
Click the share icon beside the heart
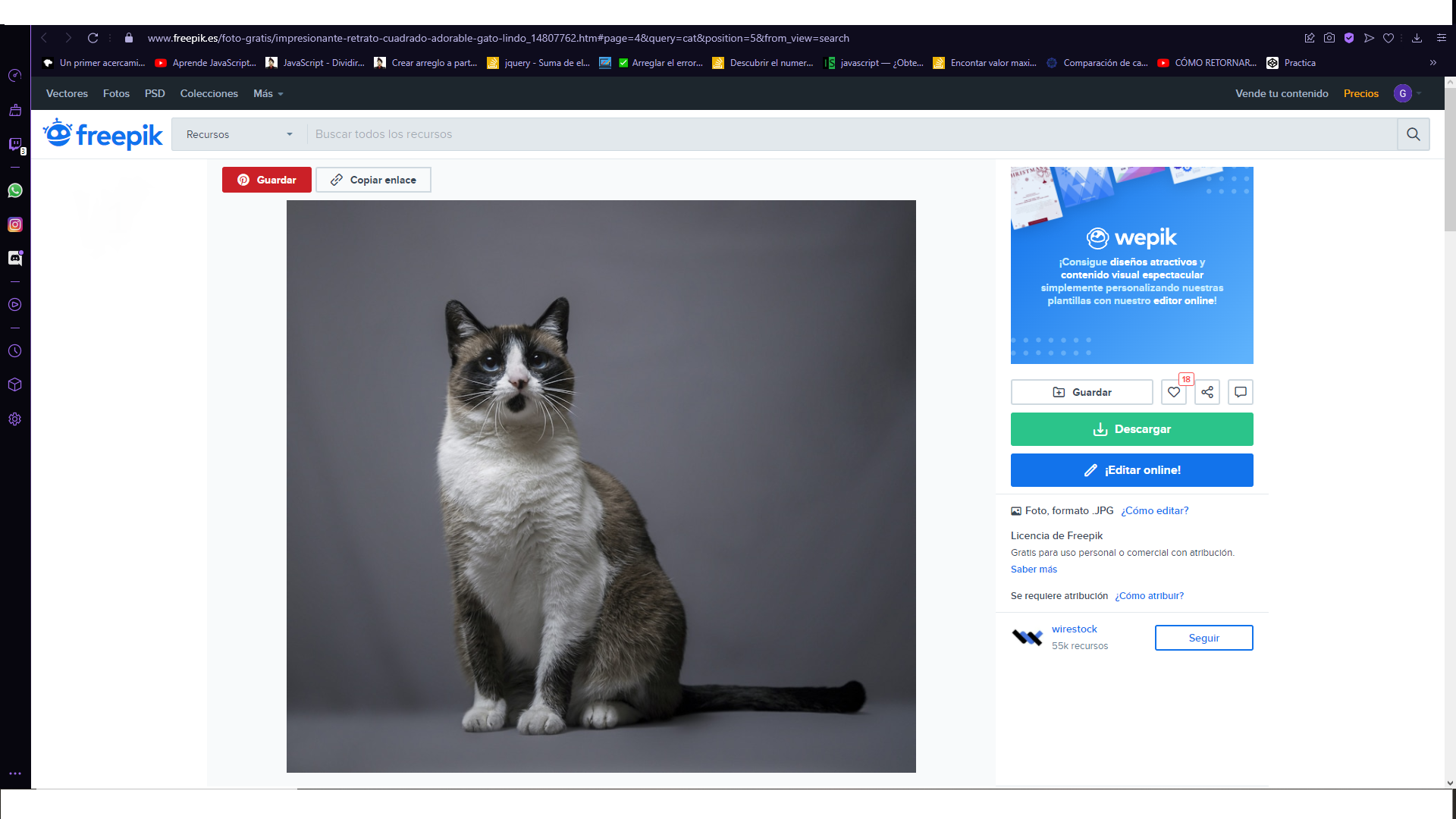coord(1207,392)
